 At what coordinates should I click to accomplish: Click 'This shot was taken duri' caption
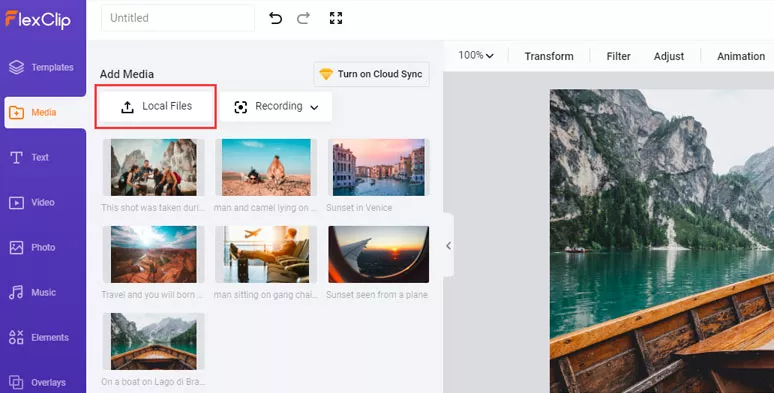[x=153, y=208]
